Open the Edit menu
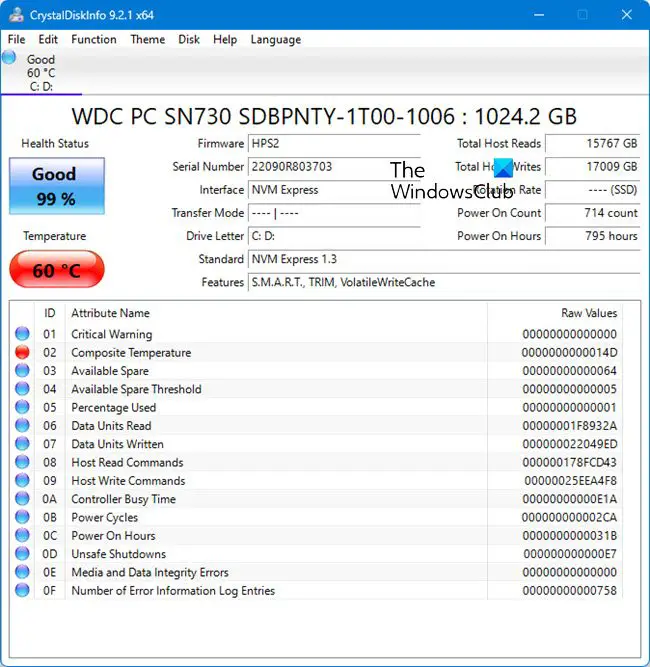The image size is (650, 667). 48,39
